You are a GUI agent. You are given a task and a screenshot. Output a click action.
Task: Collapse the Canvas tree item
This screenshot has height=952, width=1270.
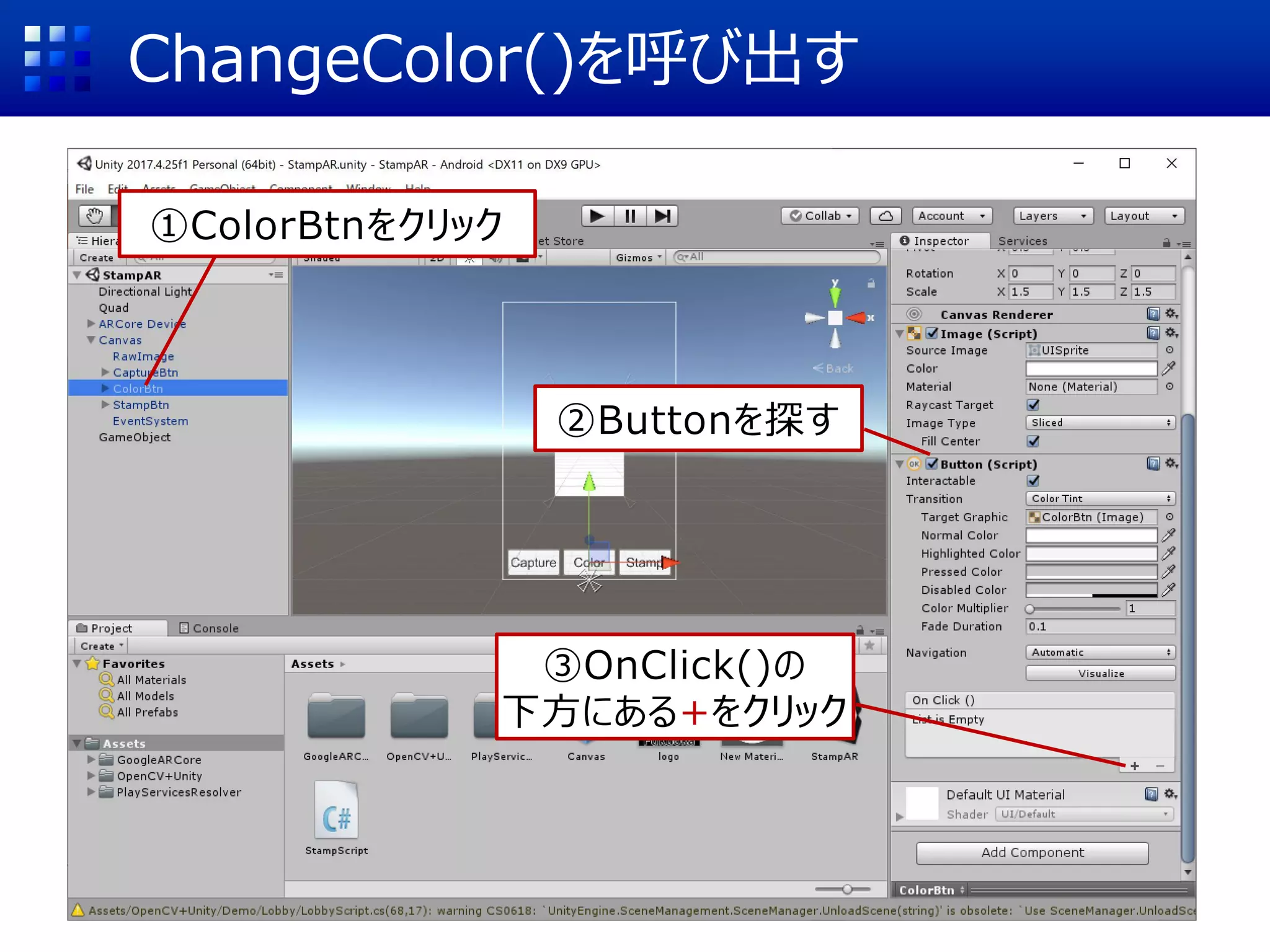tap(91, 340)
